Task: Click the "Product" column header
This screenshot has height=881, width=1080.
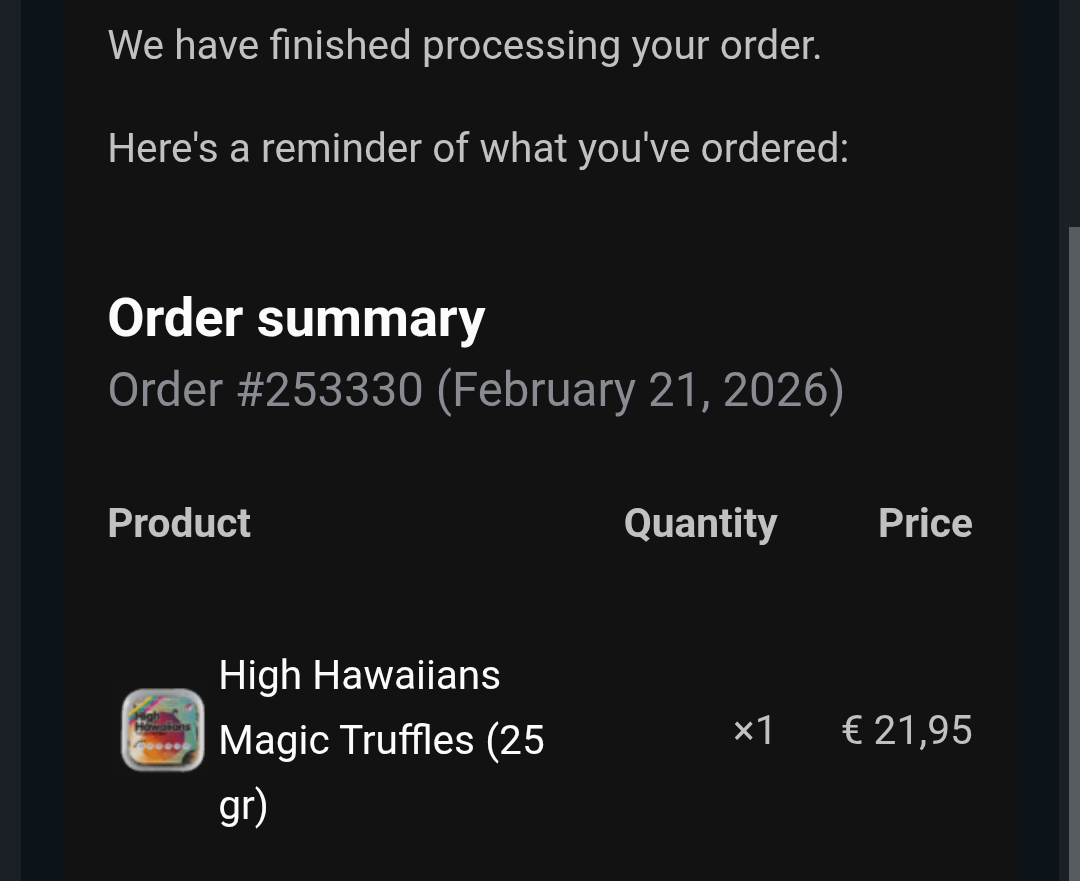Action: pos(179,523)
